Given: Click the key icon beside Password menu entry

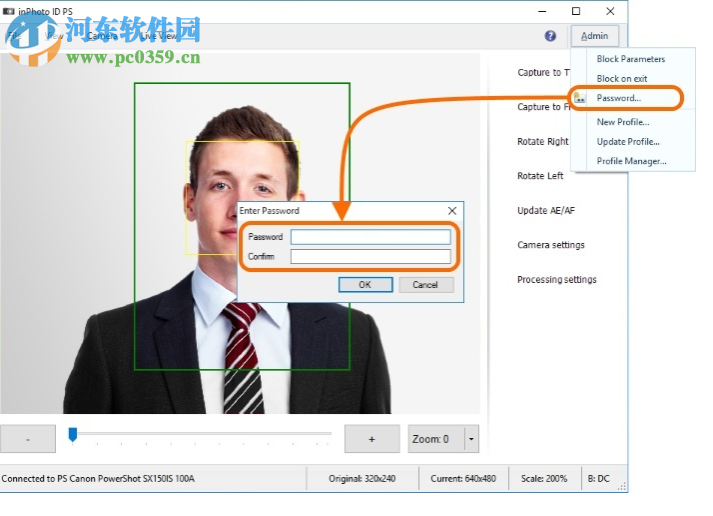Looking at the screenshot, I should [x=579, y=98].
